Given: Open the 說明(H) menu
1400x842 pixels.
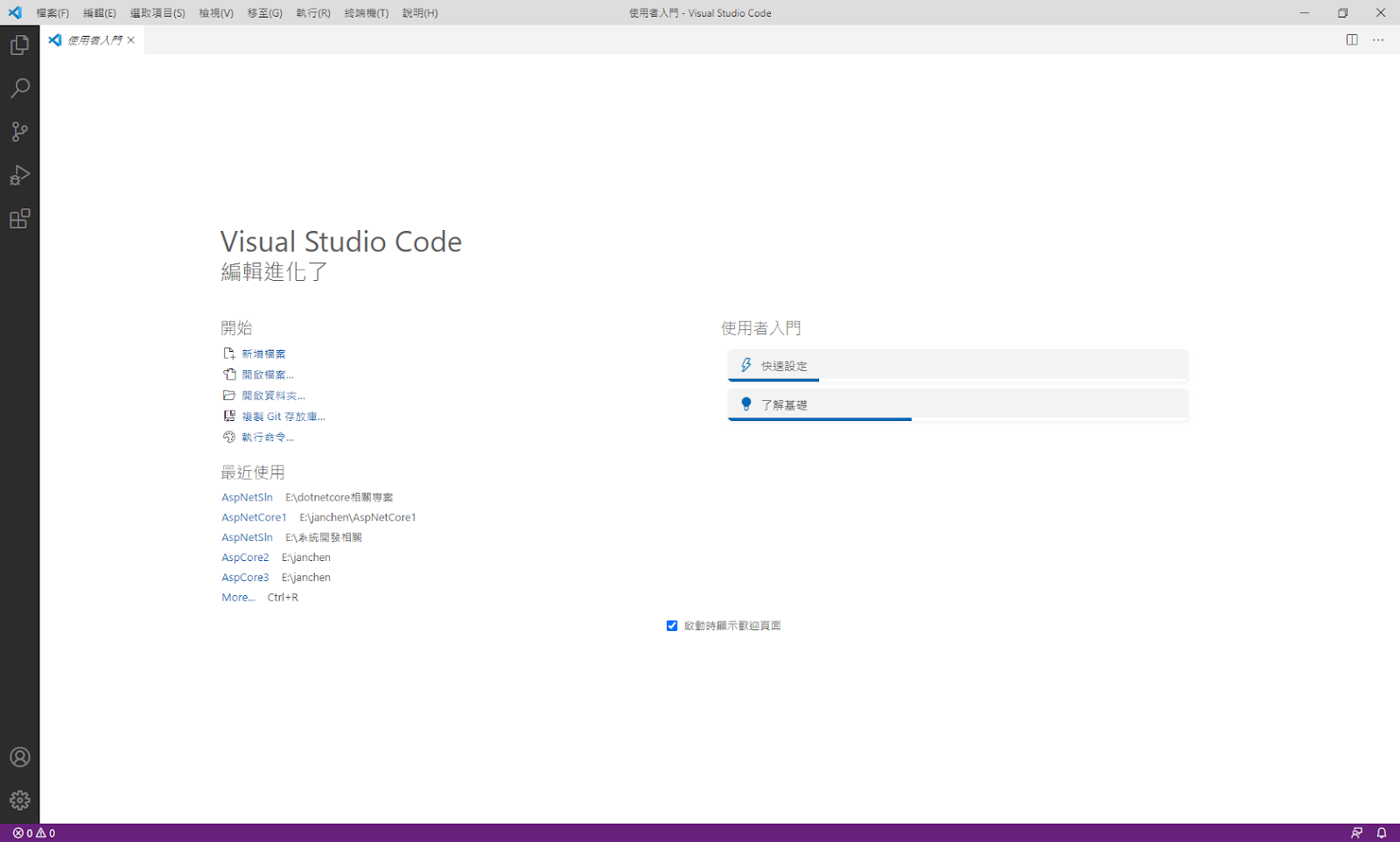Looking at the screenshot, I should [420, 13].
